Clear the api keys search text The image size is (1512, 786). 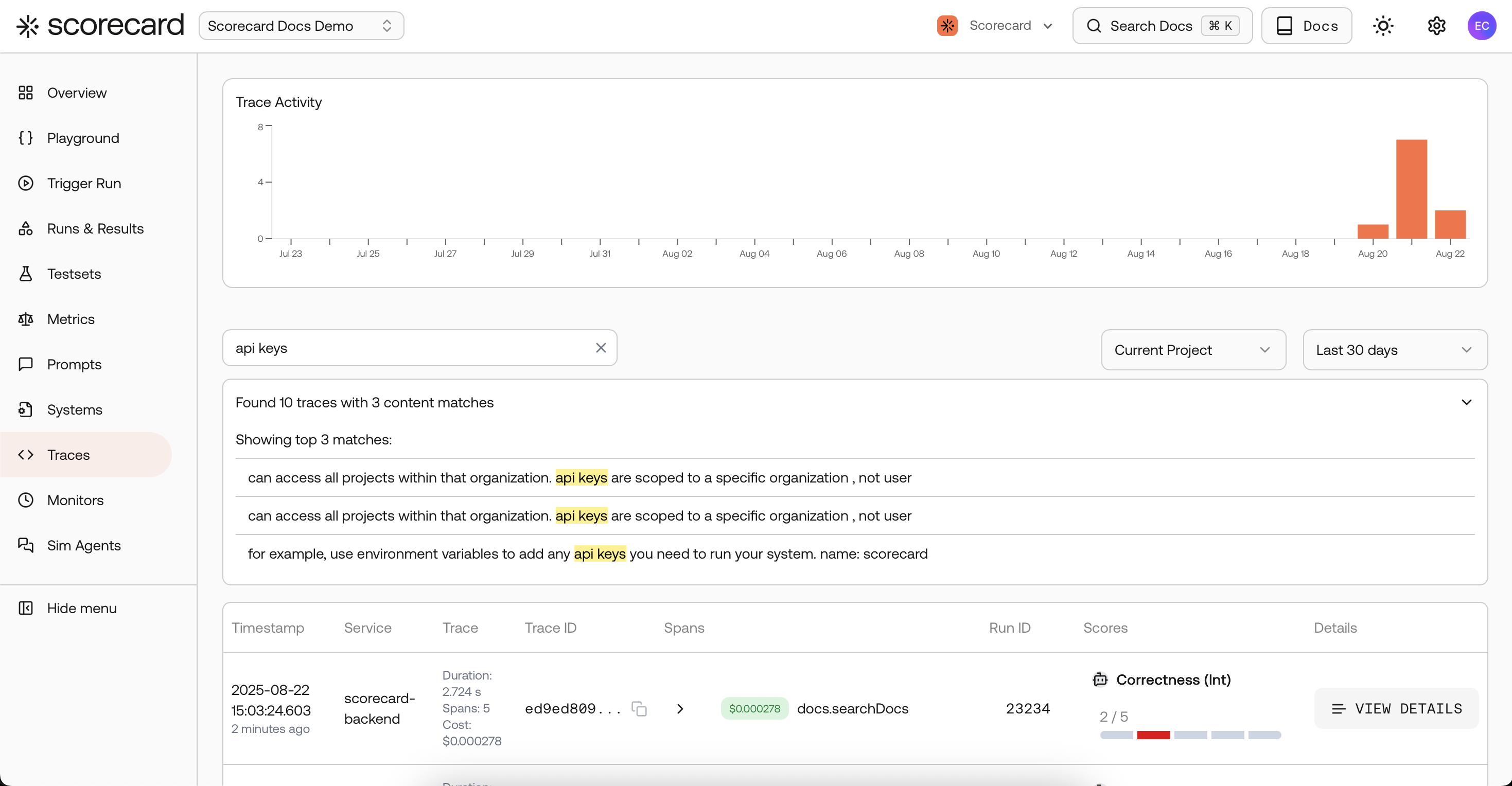[601, 348]
